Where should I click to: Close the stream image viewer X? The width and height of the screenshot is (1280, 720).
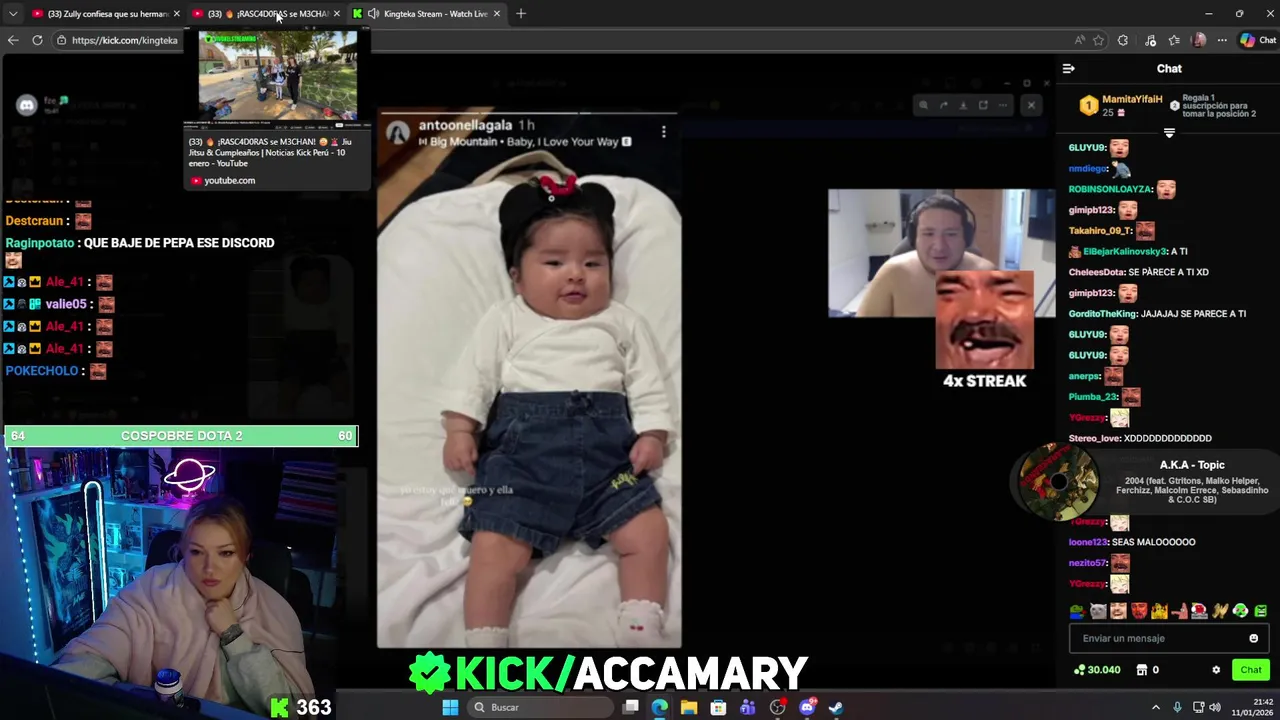[x=1031, y=105]
